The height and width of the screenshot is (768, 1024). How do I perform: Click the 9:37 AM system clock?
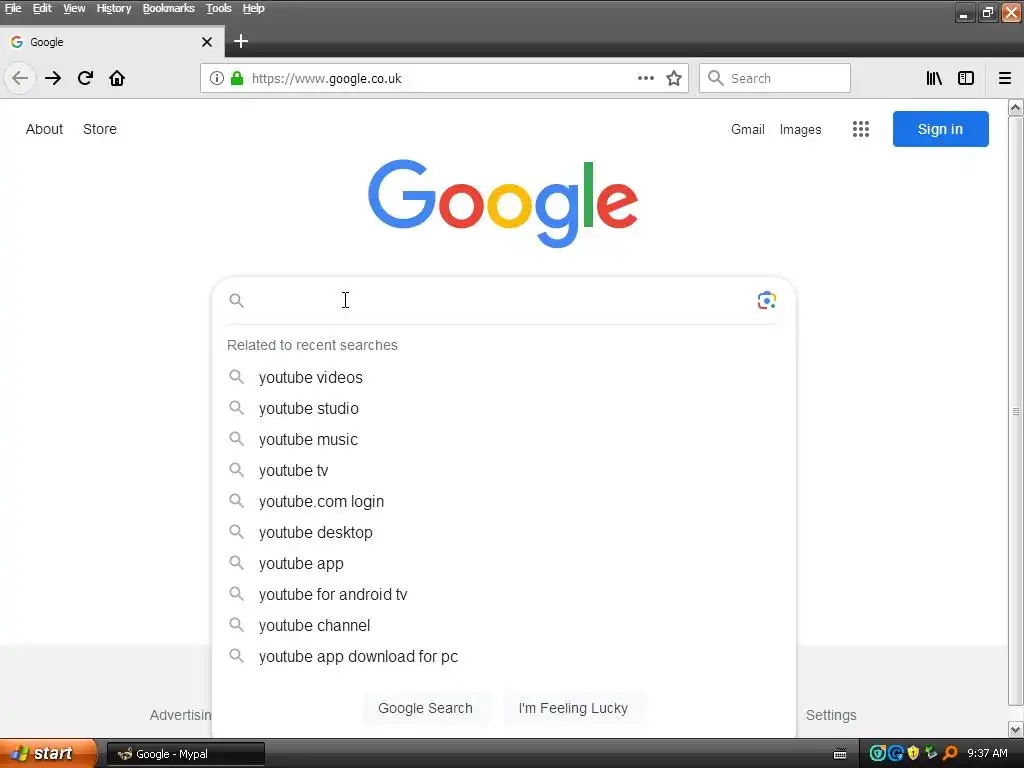point(987,754)
